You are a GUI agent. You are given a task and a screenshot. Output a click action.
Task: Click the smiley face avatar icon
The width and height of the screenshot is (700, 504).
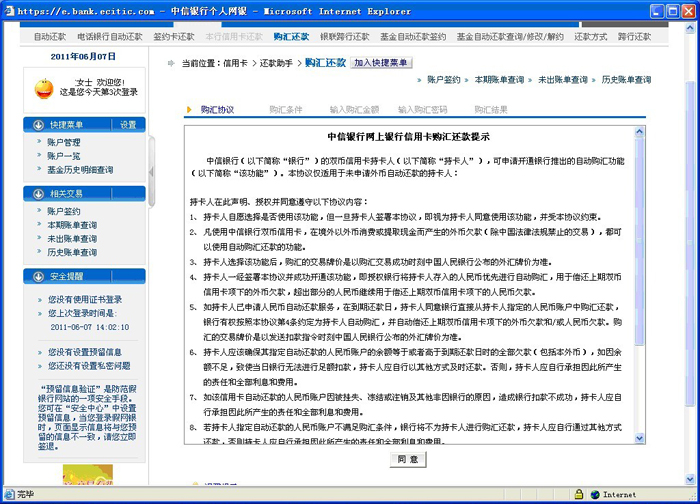tap(43, 90)
